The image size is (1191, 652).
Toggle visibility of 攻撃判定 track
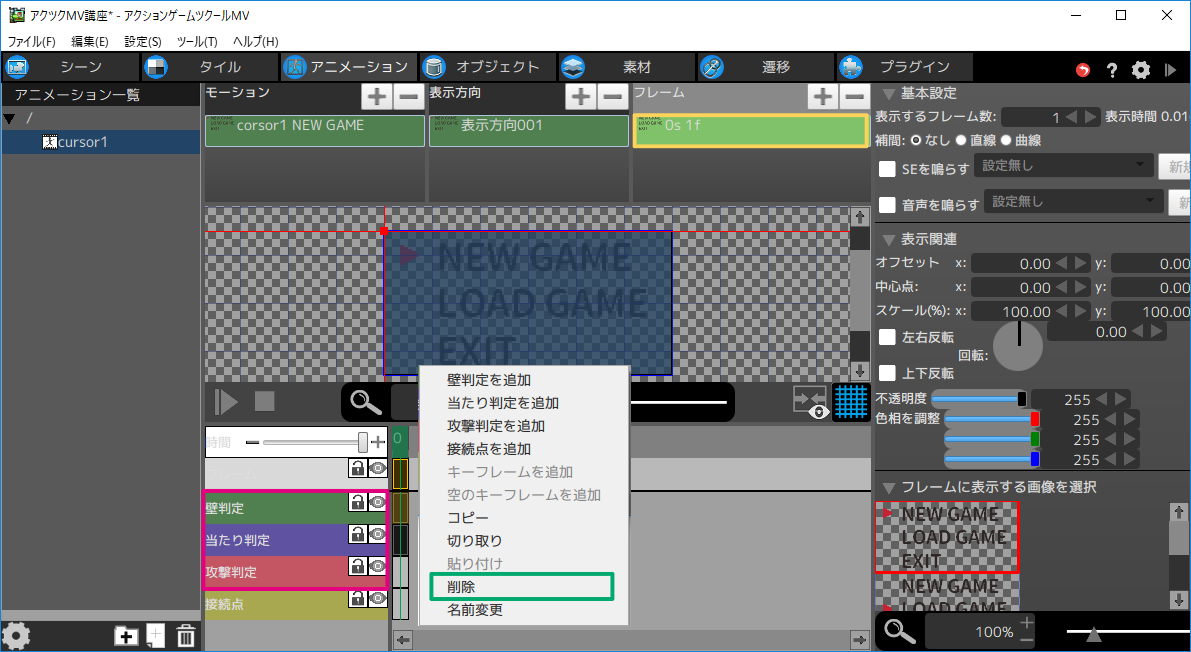(377, 566)
